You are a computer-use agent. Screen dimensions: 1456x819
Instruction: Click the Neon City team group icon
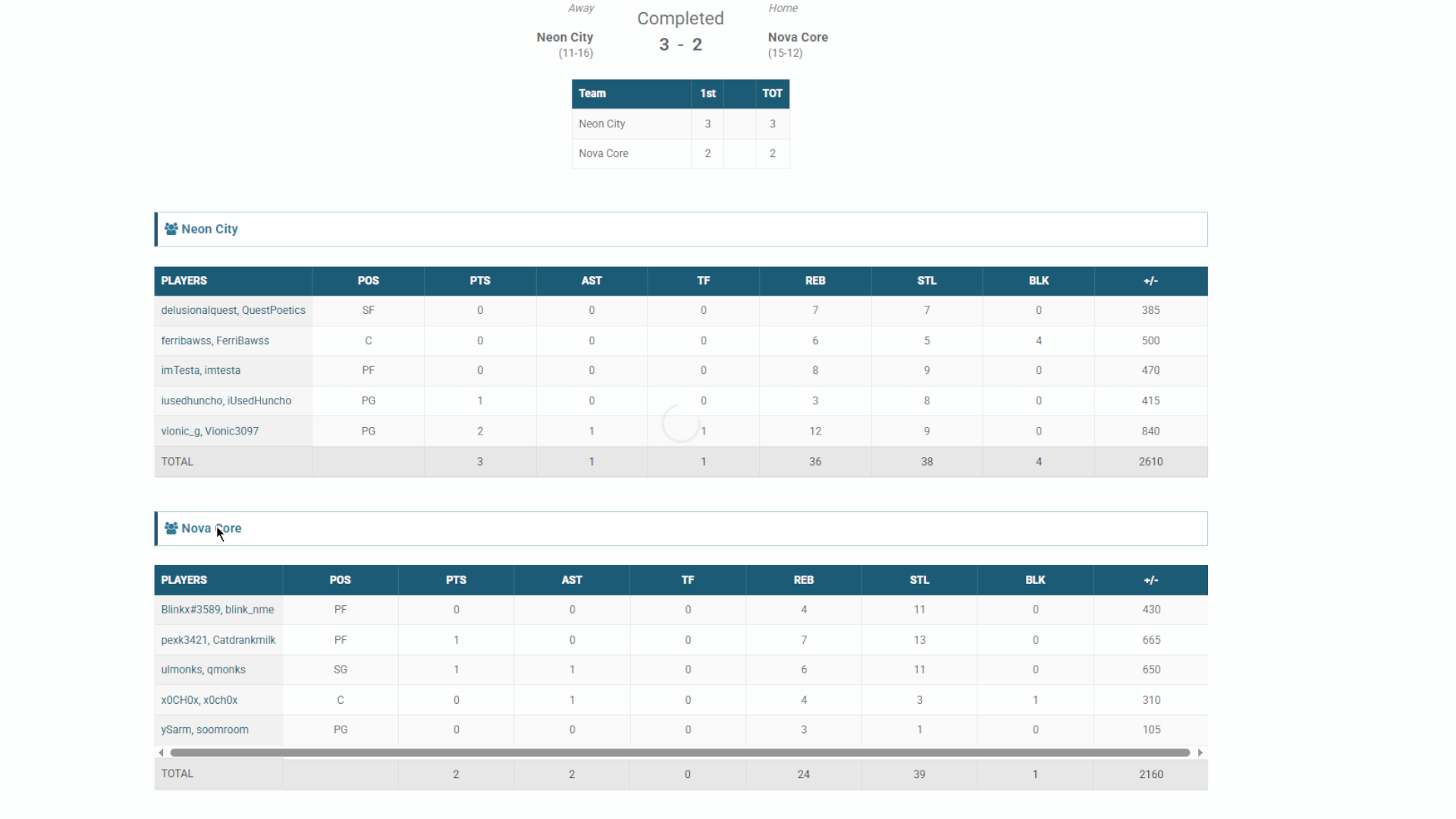[171, 228]
